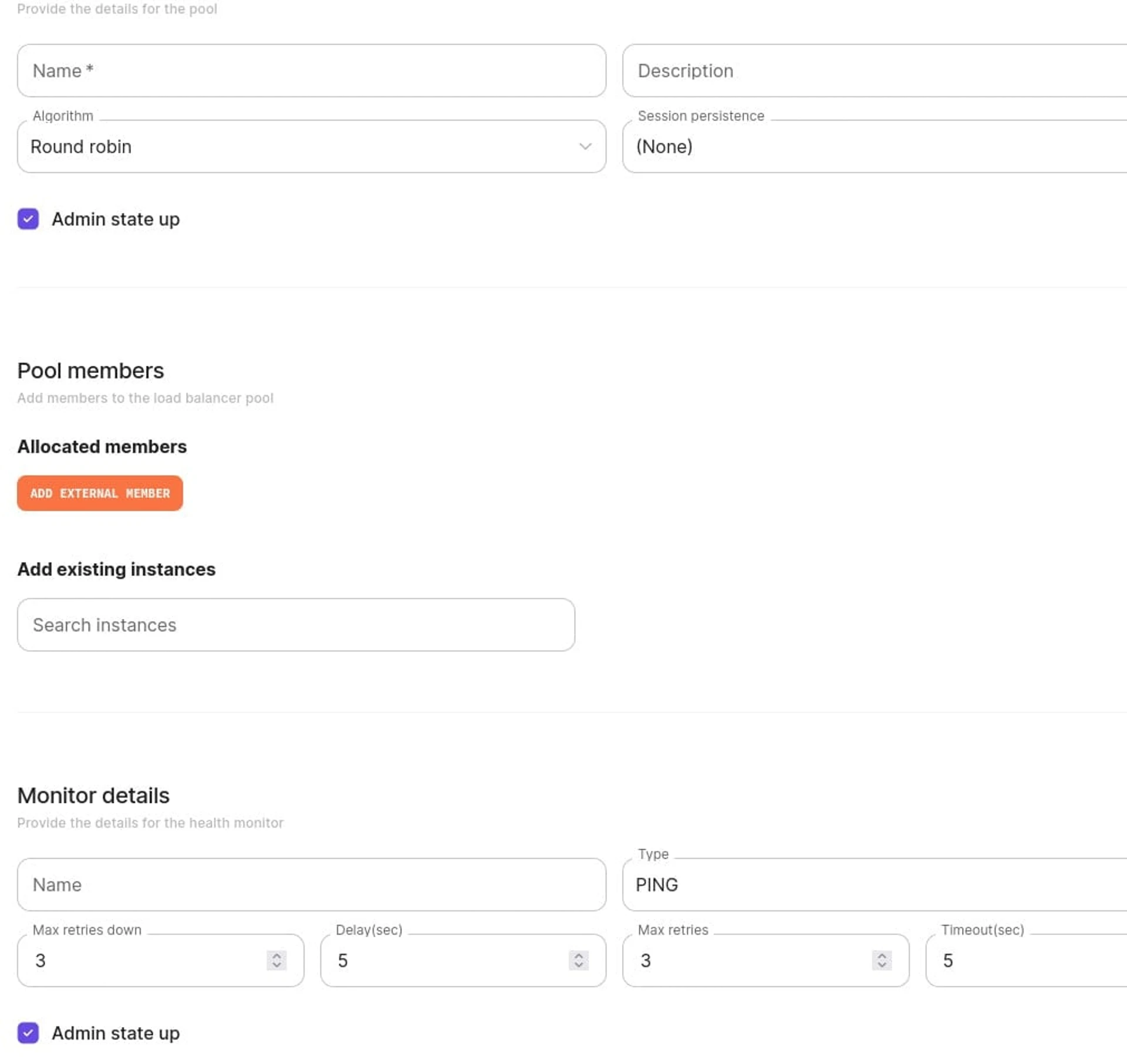This screenshot has width=1127, height=1064.
Task: Toggle monitor Admin state up checkbox
Action: pos(28,1033)
